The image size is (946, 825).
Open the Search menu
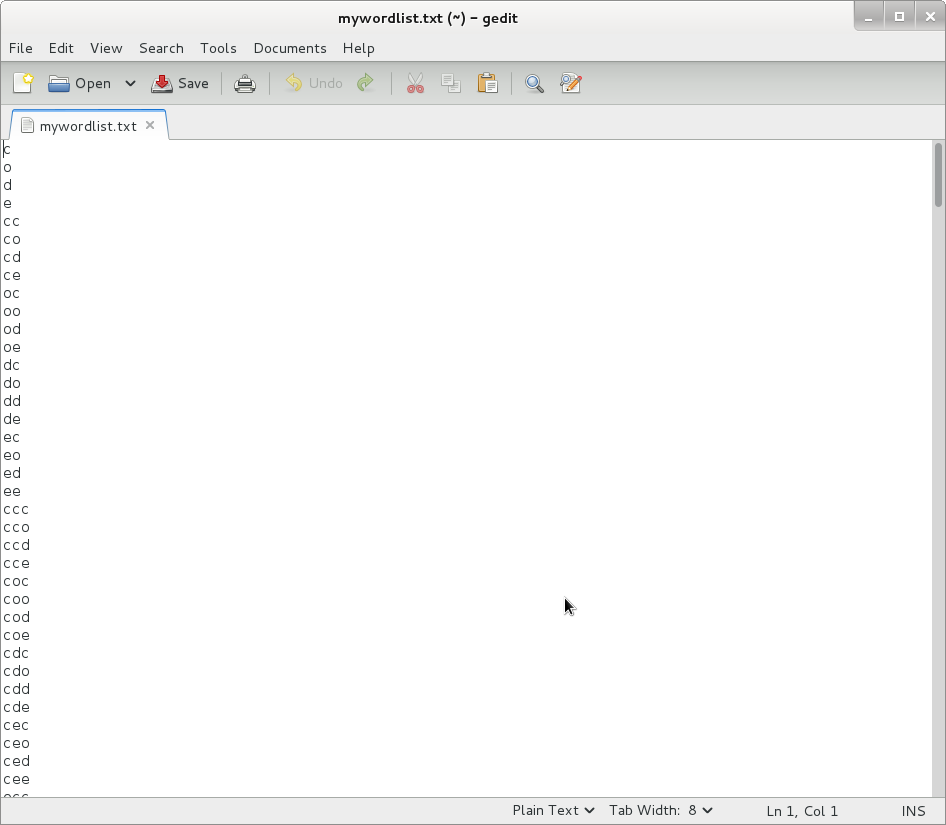pyautogui.click(x=161, y=48)
